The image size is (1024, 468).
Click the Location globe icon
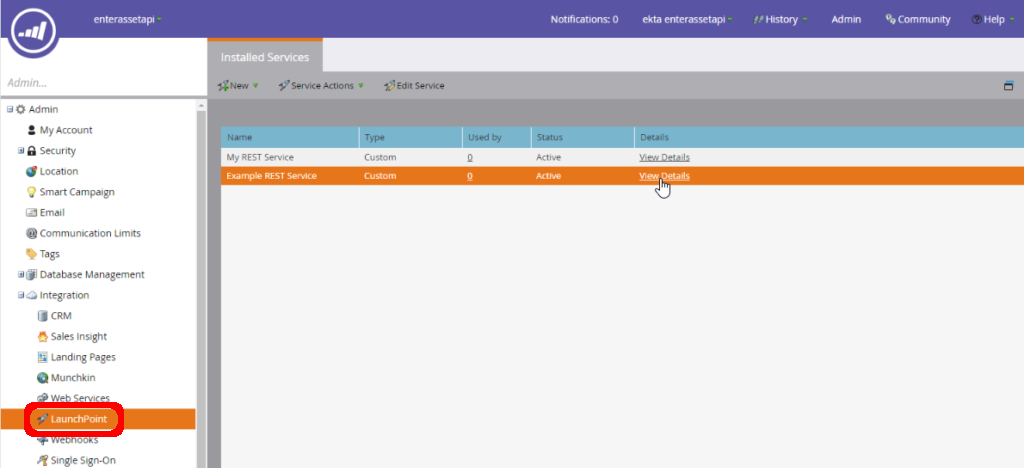click(x=31, y=171)
